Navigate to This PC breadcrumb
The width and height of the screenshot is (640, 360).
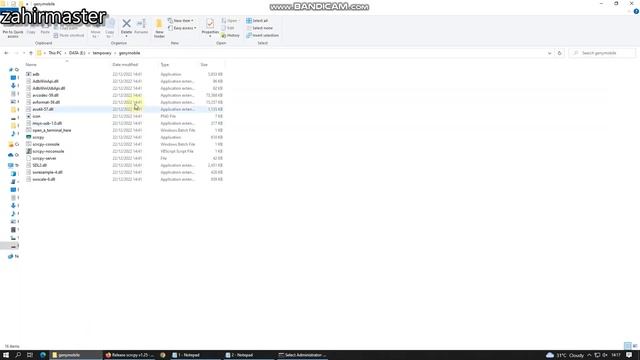55,53
